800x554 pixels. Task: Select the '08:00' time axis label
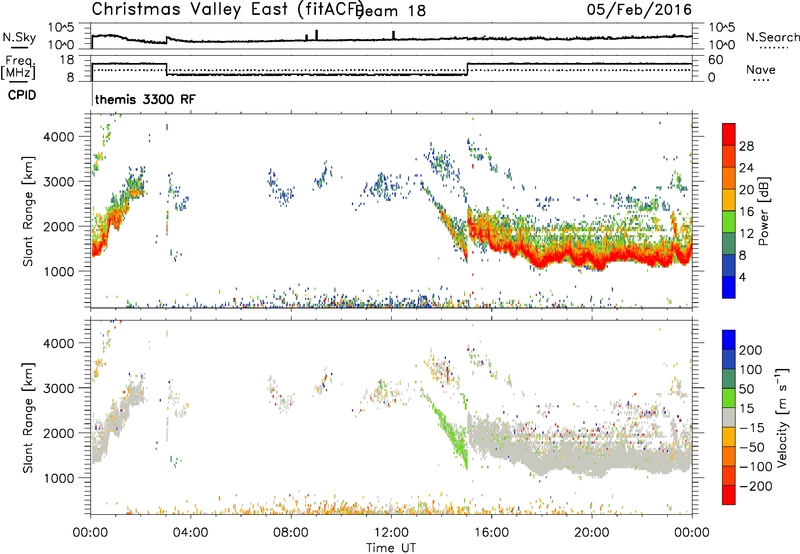pos(291,533)
